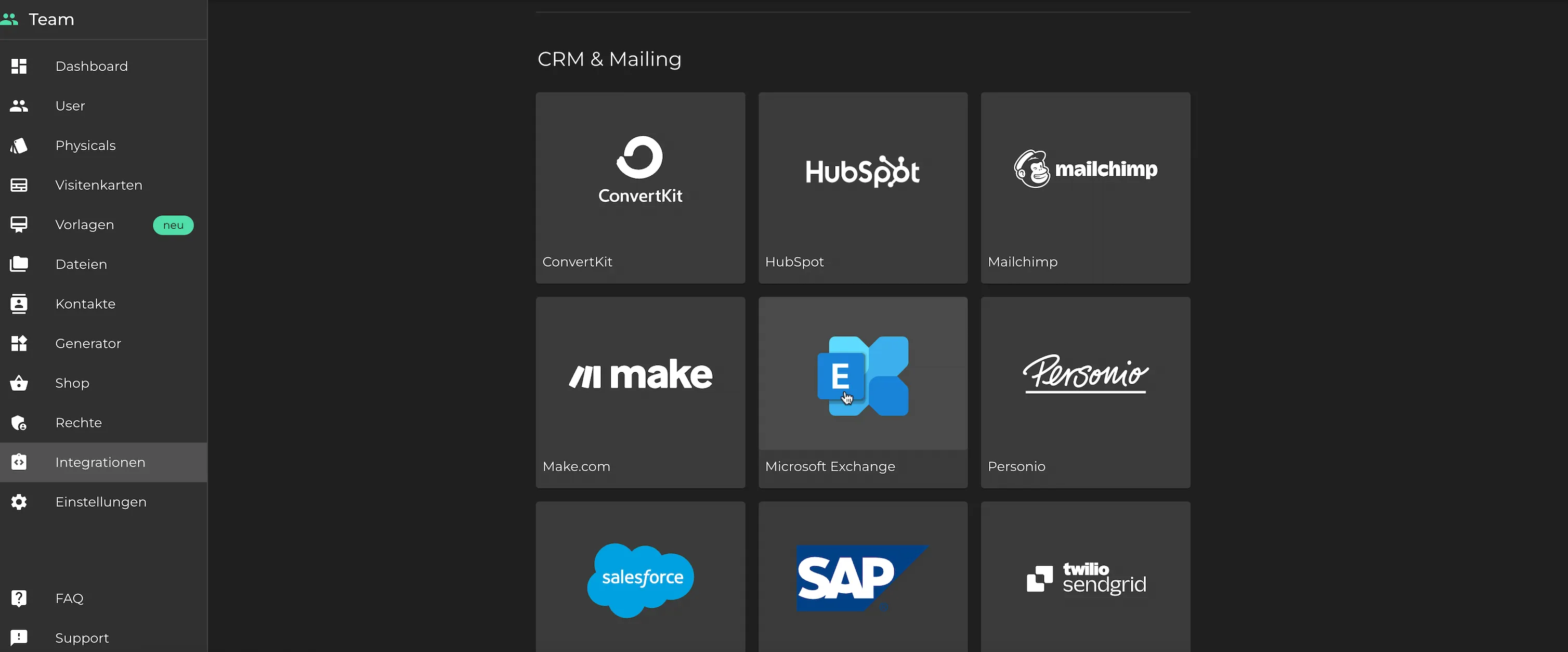Screen dimensions: 1568x652
Task: Click the Team header label
Action: point(51,19)
